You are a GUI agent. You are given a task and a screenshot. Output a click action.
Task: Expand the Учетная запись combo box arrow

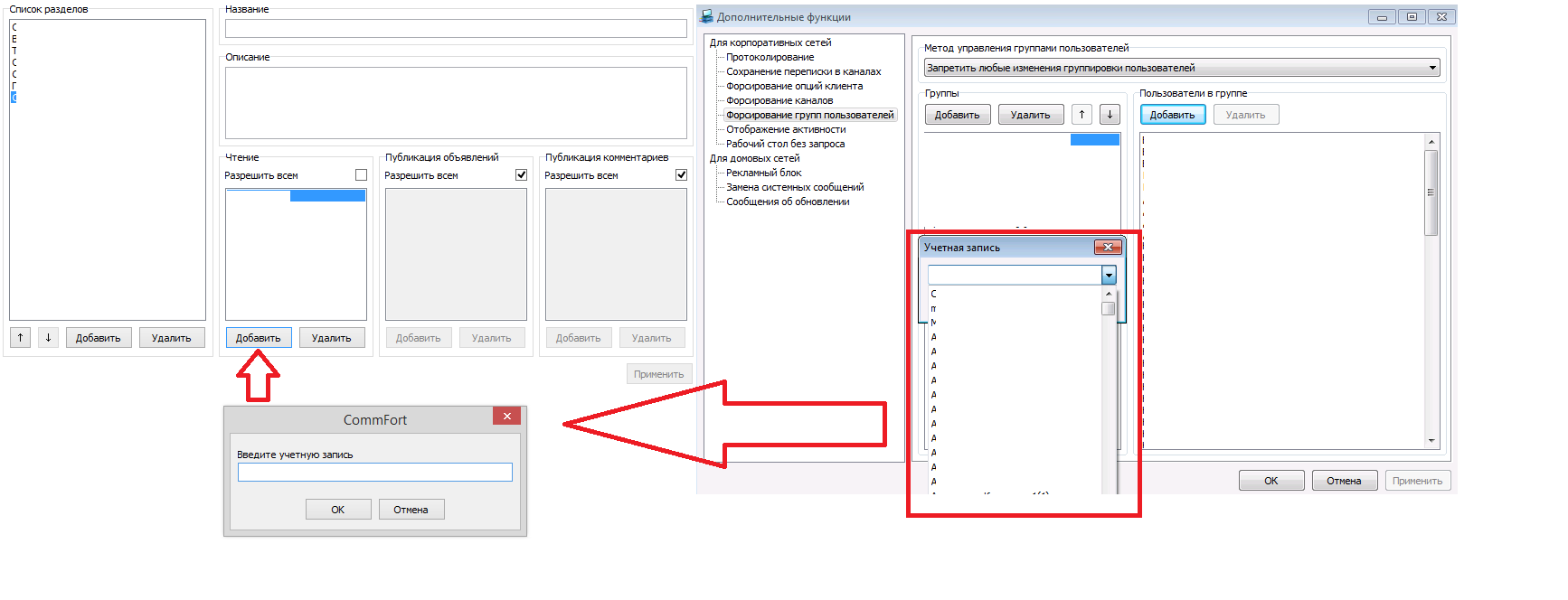(x=1109, y=275)
